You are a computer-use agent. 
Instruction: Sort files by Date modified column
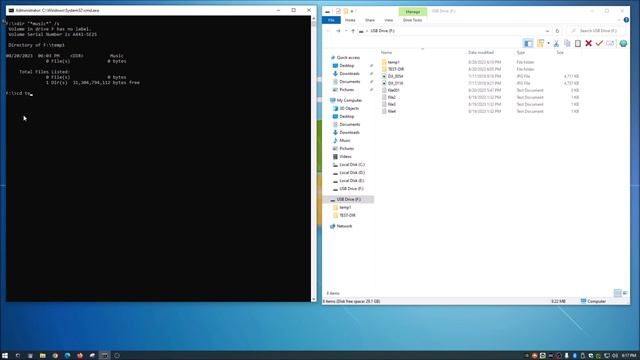point(481,53)
